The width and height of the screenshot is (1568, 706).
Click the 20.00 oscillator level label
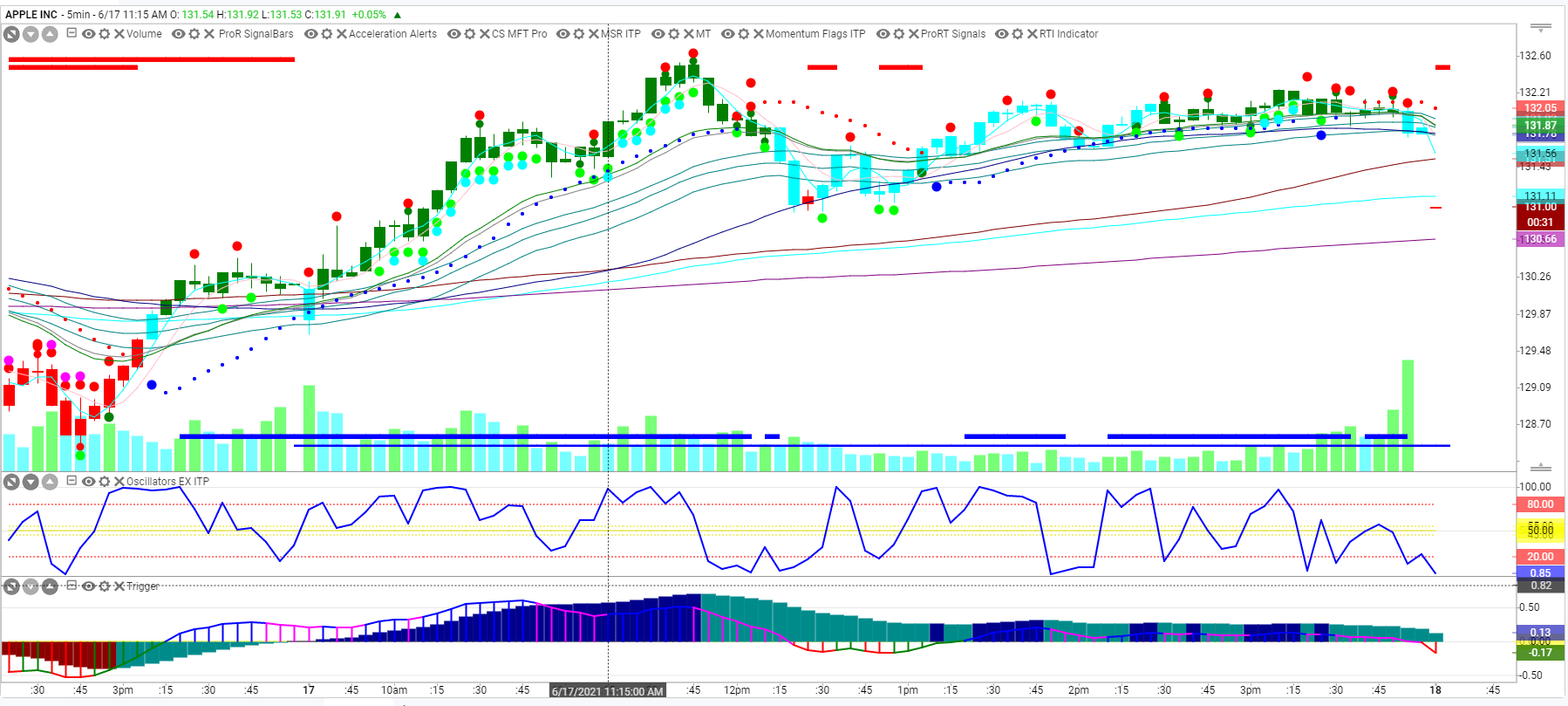click(x=1540, y=557)
